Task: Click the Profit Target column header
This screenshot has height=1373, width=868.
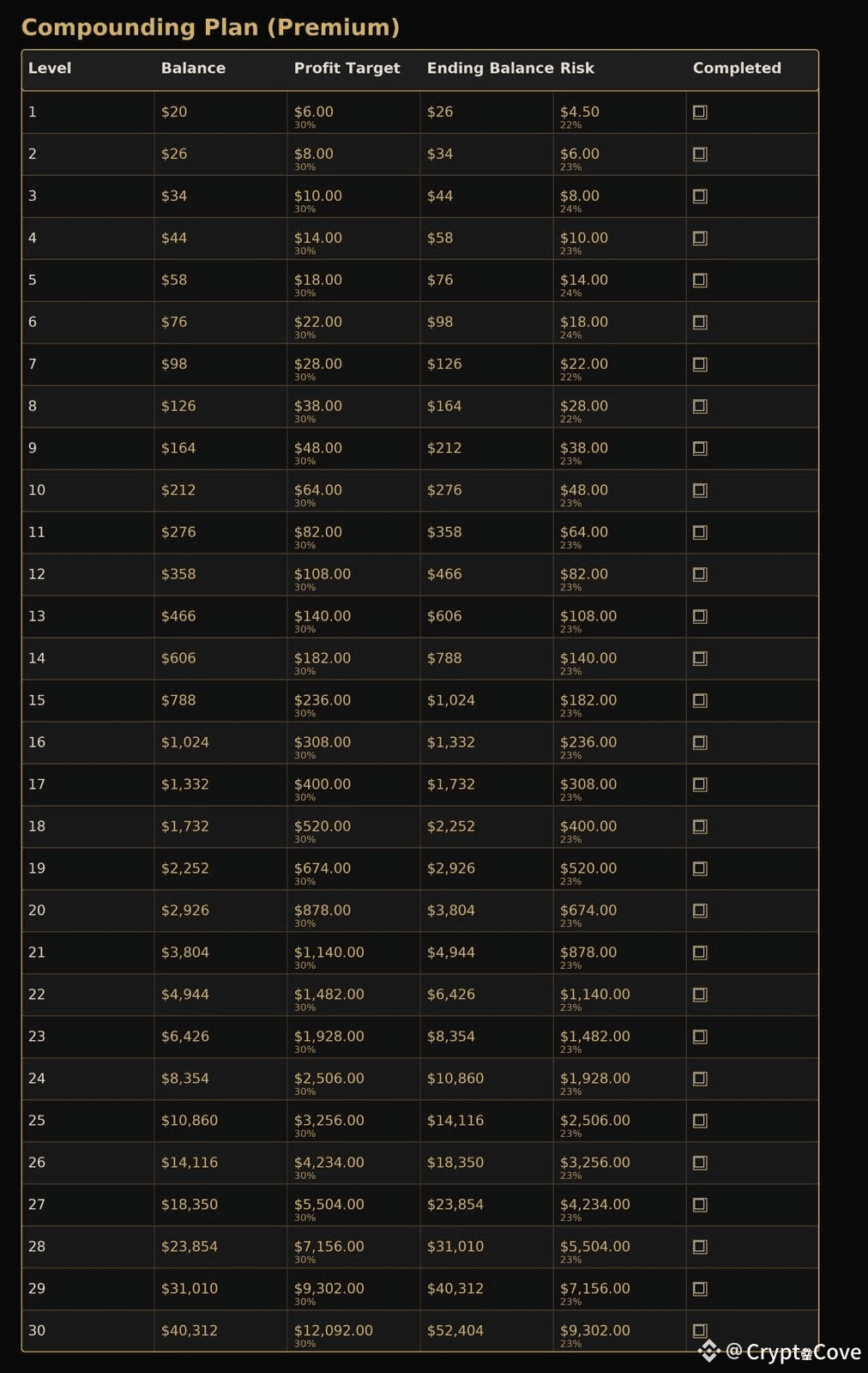Action: click(x=347, y=68)
